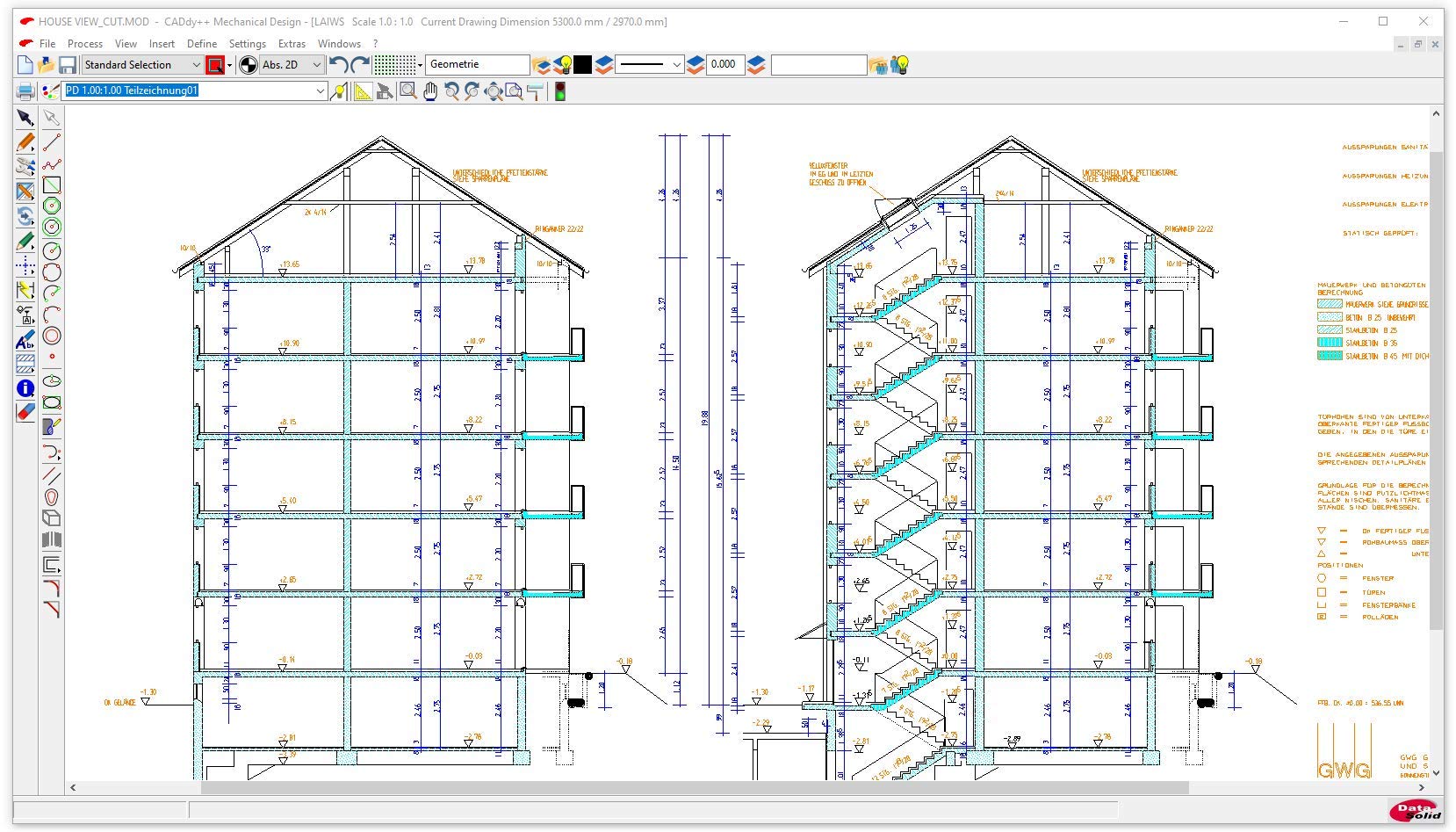This screenshot has width=1456, height=832.
Task: Select the polyline drawing tool
Action: pos(52,164)
